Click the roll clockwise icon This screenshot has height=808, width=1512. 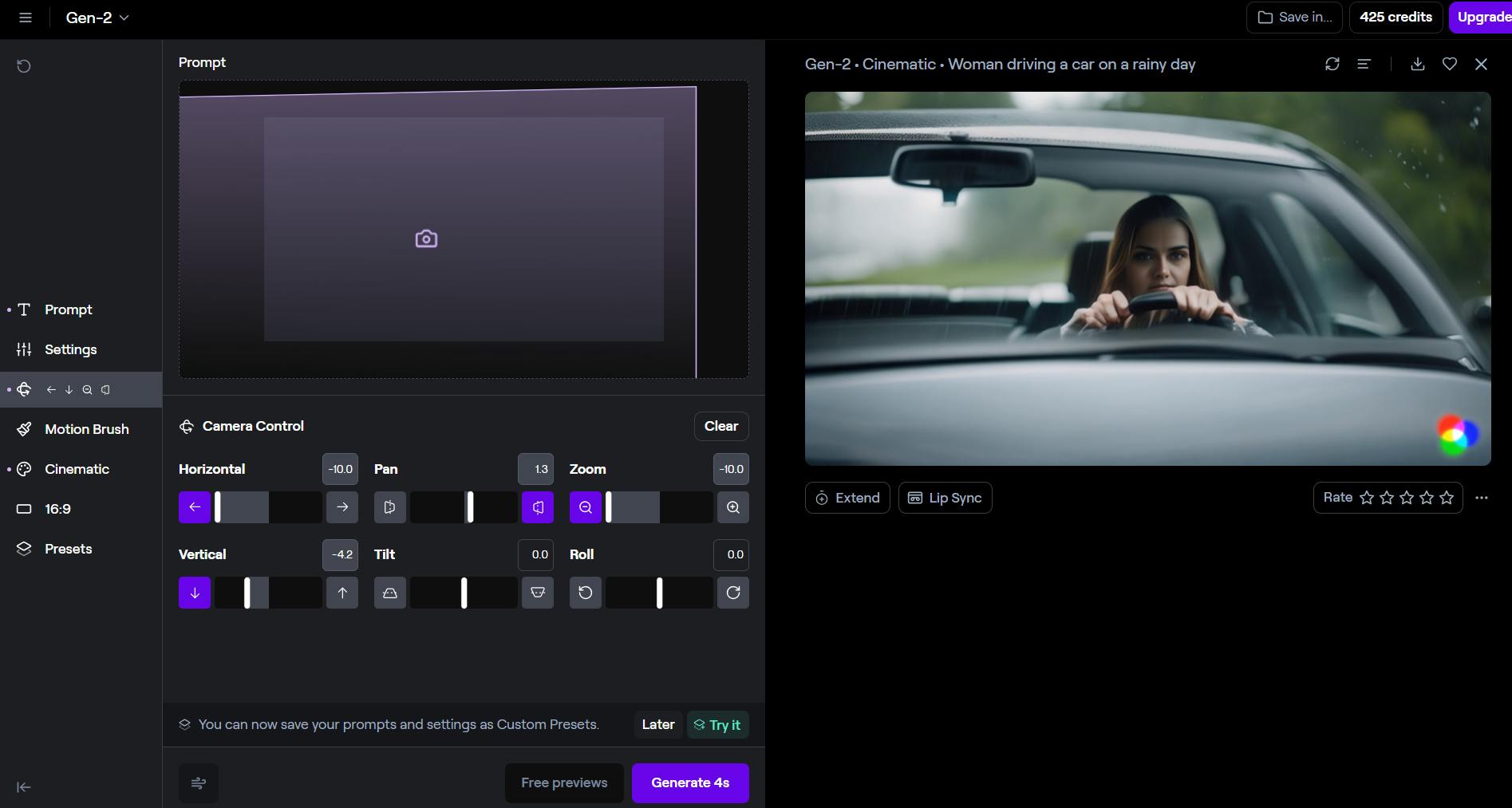point(732,593)
